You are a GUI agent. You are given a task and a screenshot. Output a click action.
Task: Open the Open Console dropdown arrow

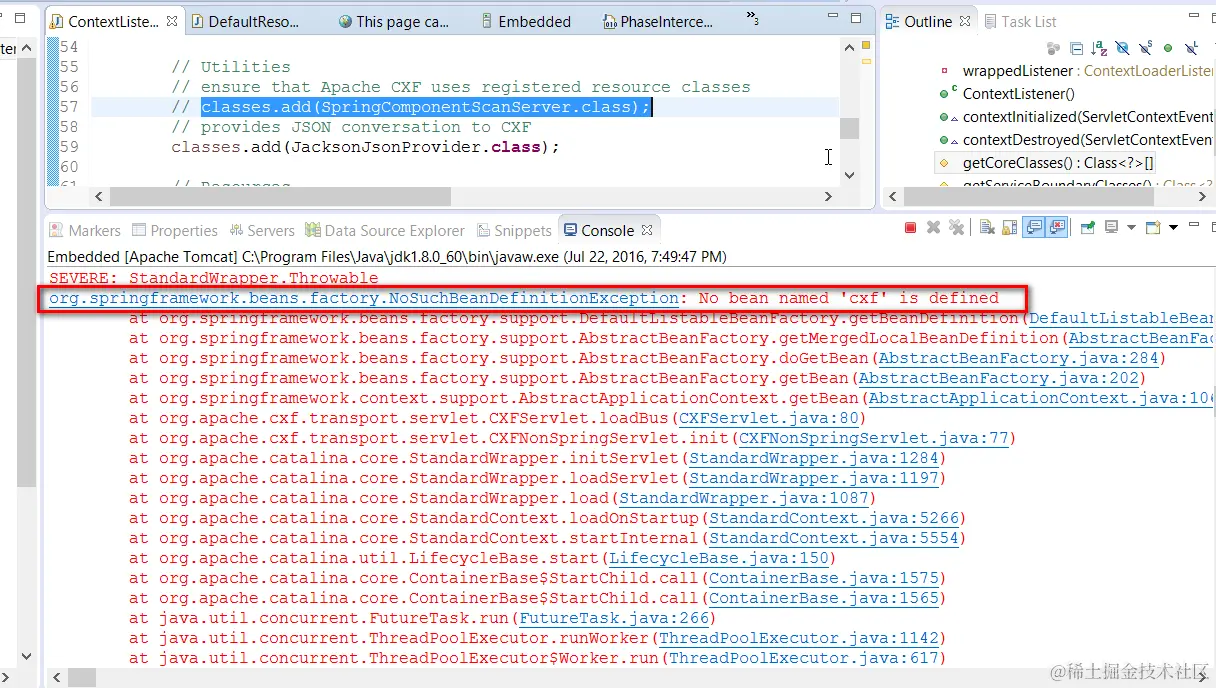1174,228
